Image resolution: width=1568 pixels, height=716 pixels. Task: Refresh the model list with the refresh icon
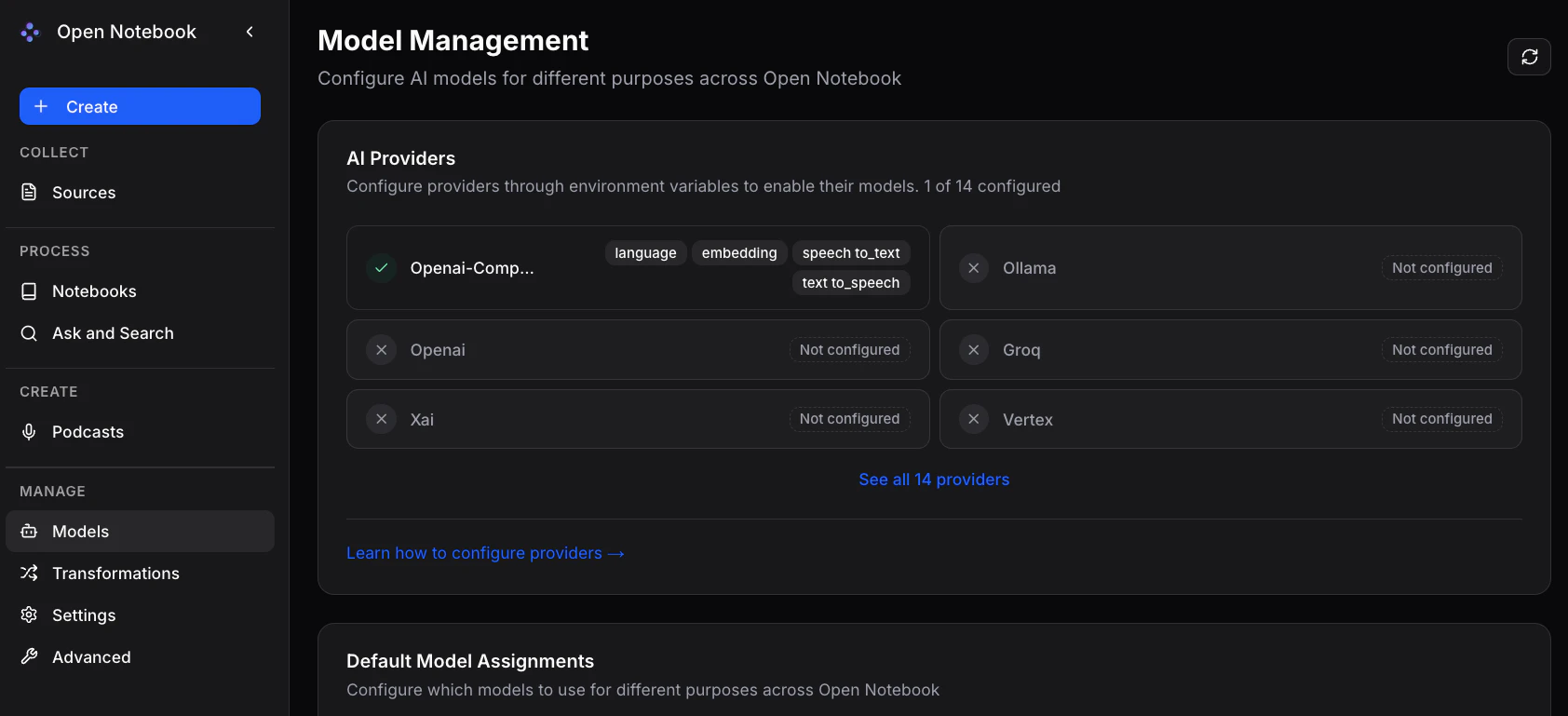(x=1529, y=57)
